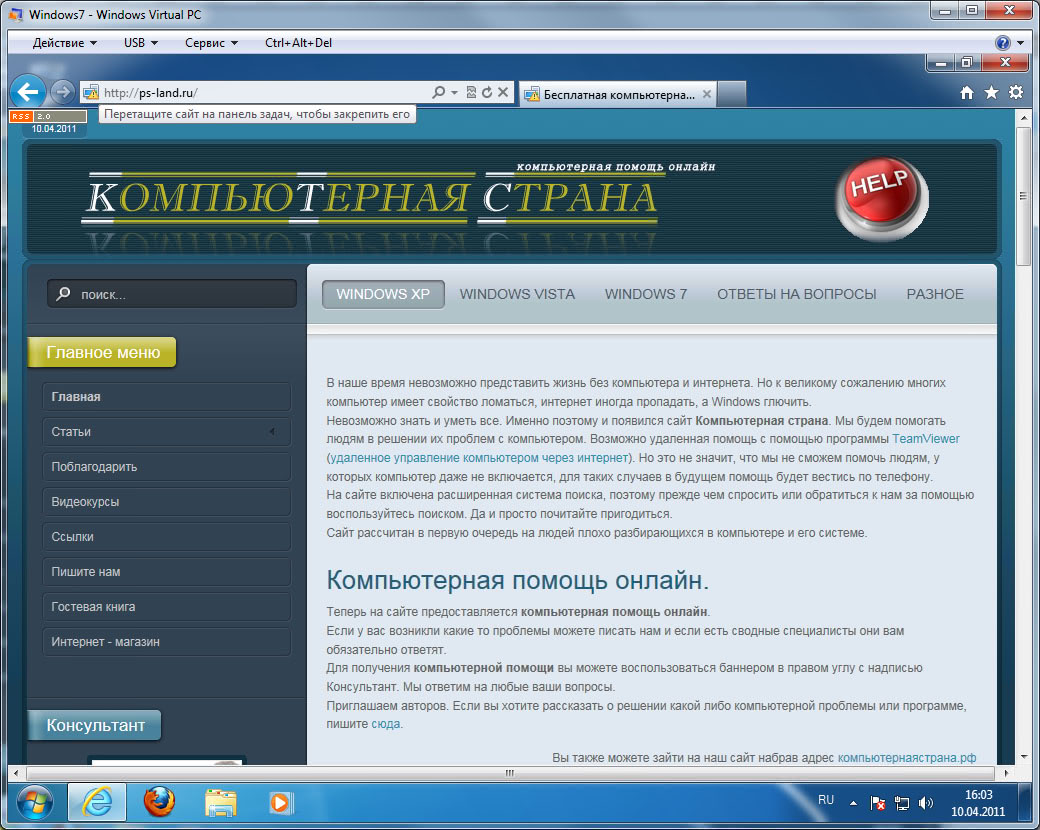This screenshot has width=1040, height=830.
Task: Open Пишите нам menu item
Action: tap(166, 572)
